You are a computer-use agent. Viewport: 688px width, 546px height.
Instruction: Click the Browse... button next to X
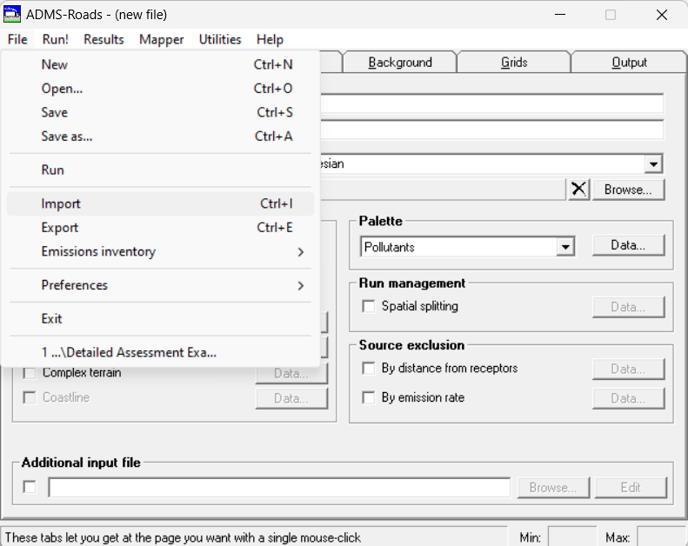[x=628, y=189]
